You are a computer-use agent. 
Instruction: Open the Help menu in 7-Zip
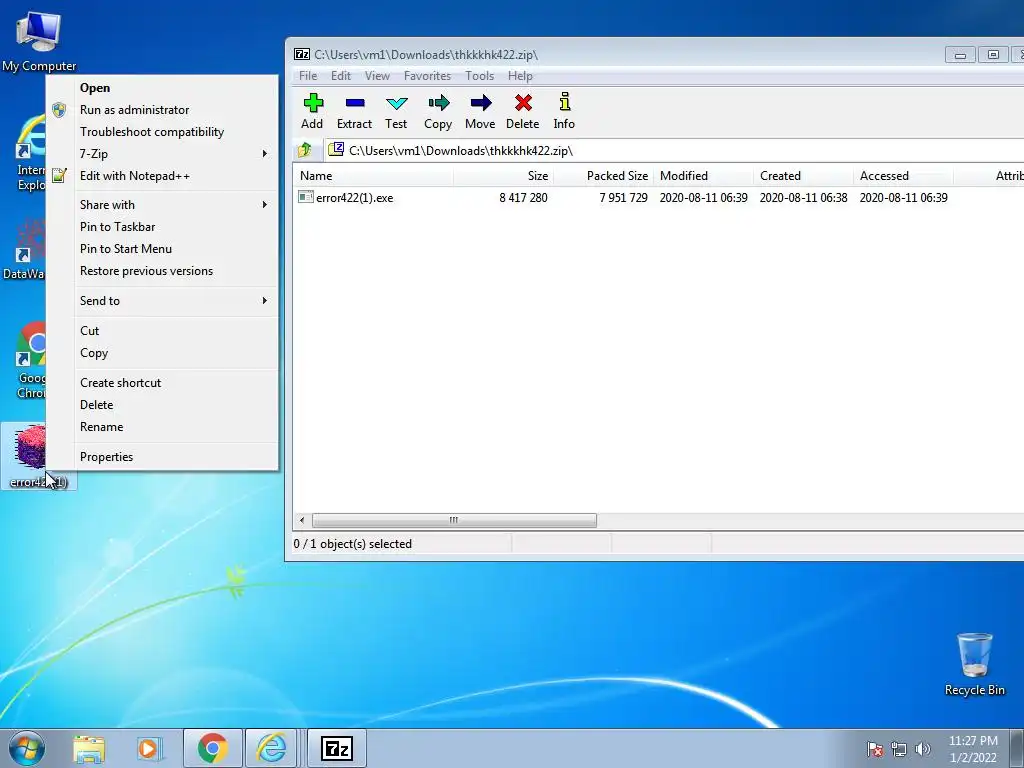[520, 76]
